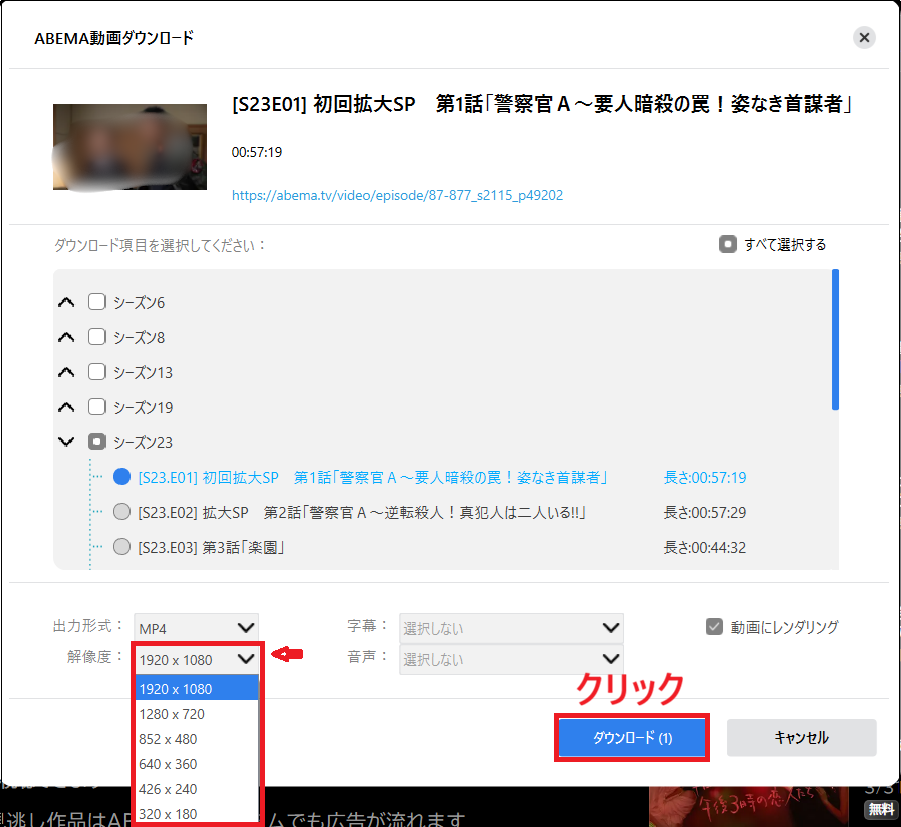Expand the シーズン6 season group

(x=66, y=301)
